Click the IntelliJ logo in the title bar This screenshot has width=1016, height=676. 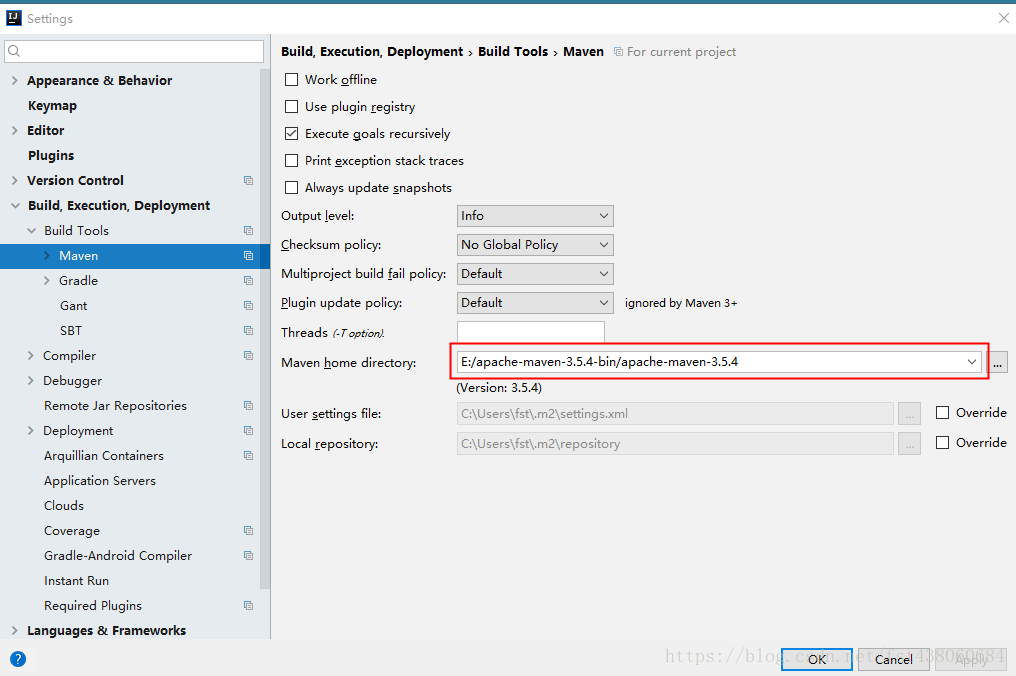click(14, 18)
